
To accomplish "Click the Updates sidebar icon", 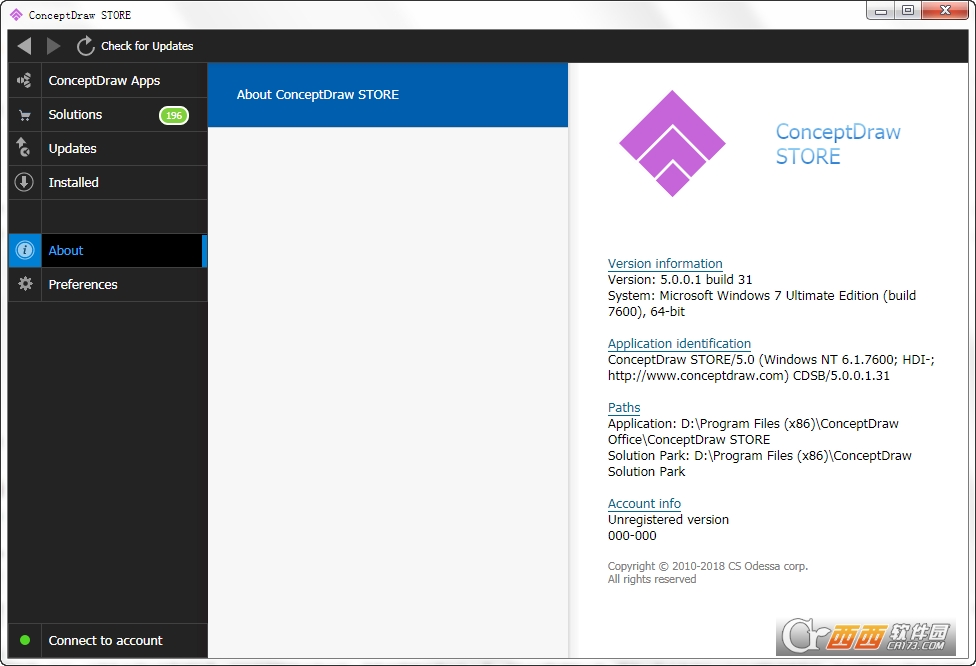I will [x=24, y=148].
